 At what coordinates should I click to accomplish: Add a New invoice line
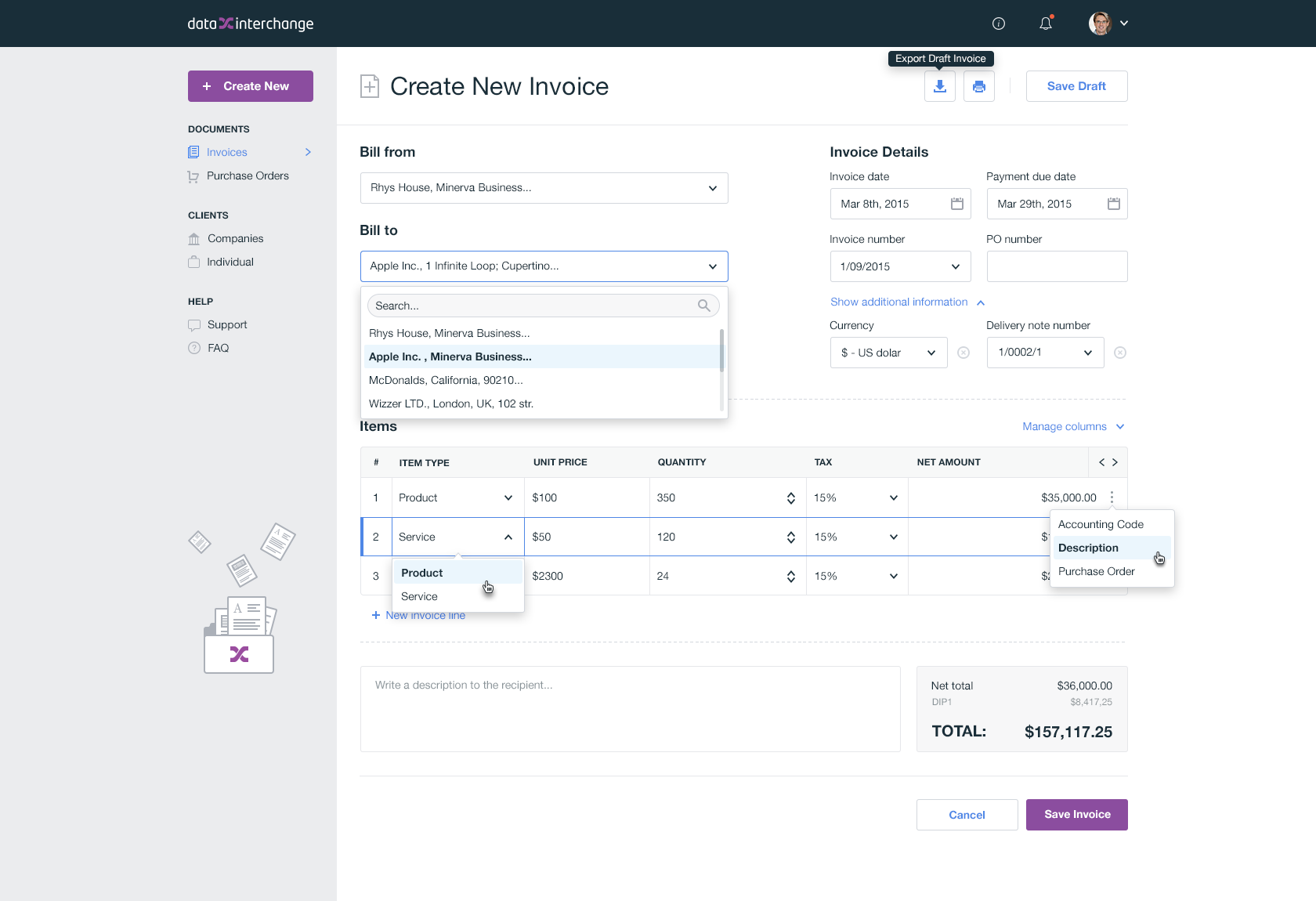419,615
